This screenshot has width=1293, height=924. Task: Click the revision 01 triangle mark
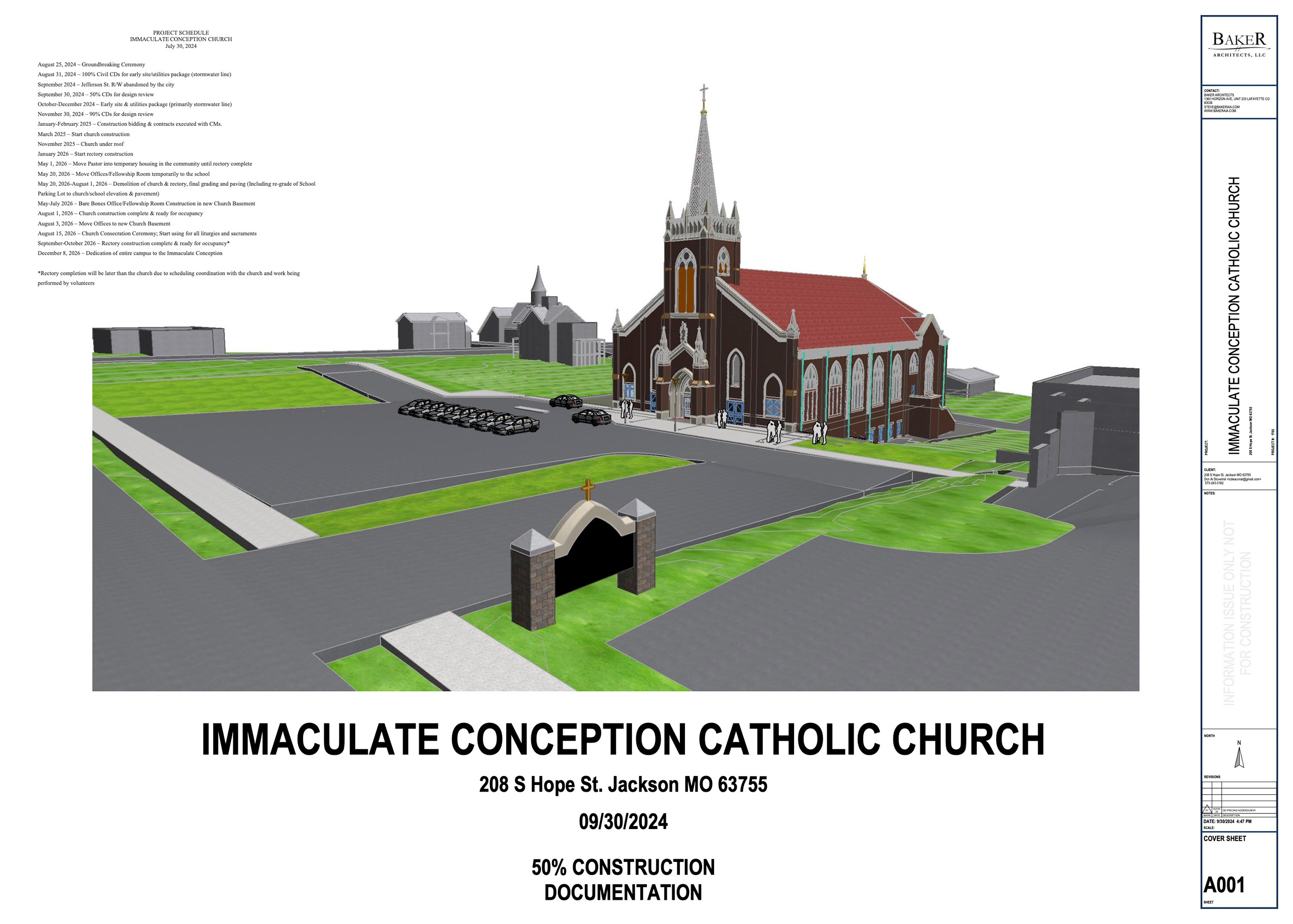(x=1207, y=810)
